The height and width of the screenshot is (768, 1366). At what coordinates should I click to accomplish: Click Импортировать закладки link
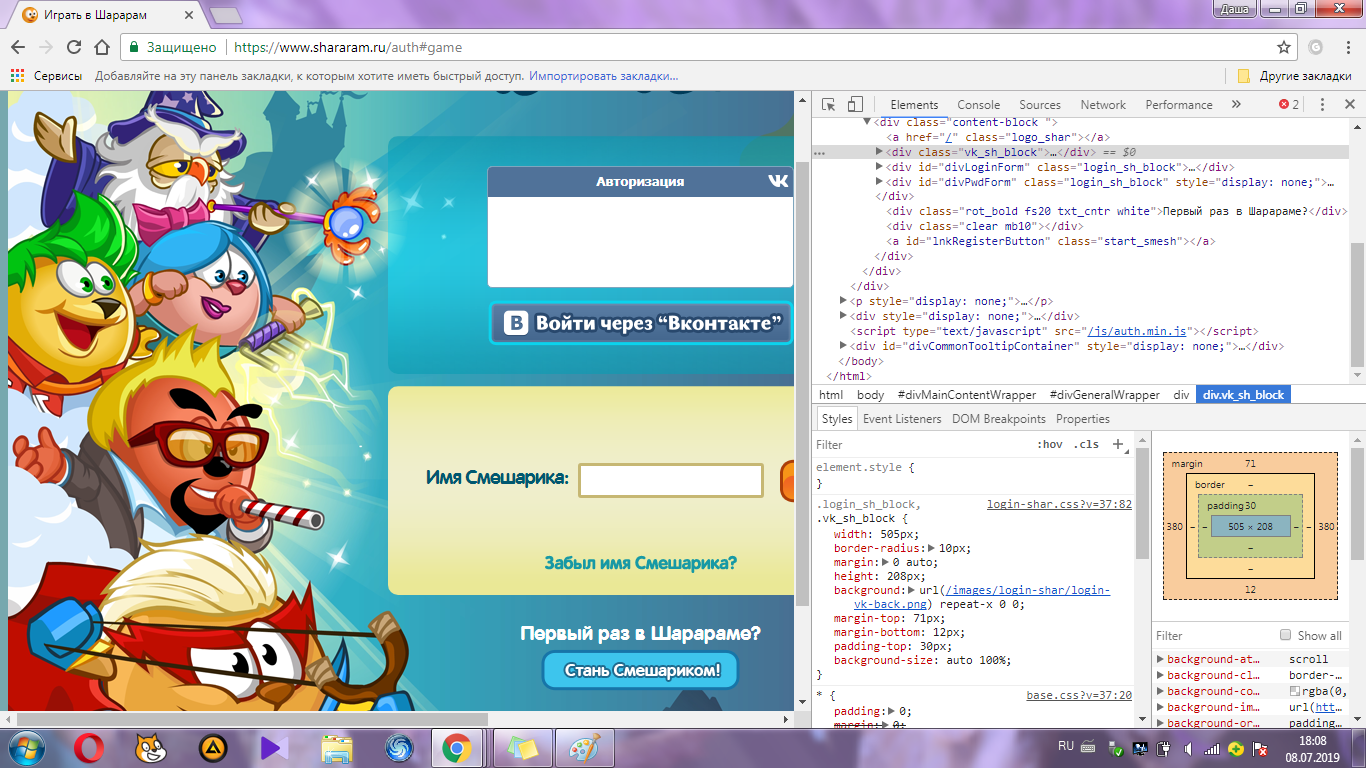(x=604, y=76)
